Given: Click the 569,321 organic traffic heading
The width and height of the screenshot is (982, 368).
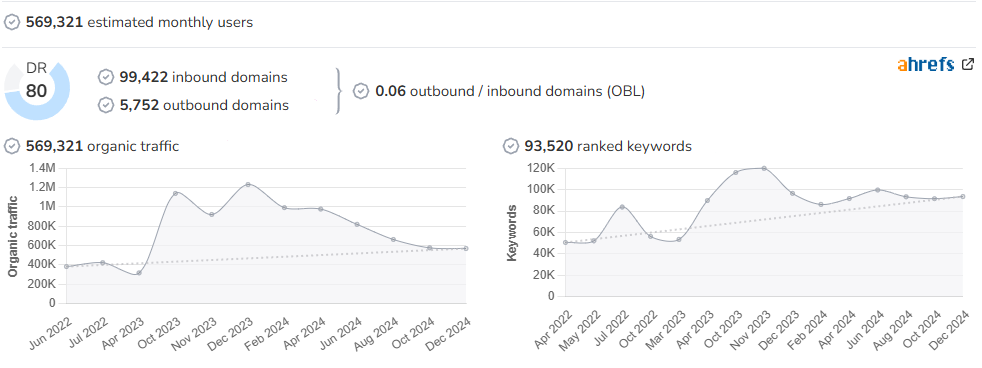Looking at the screenshot, I should (102, 146).
